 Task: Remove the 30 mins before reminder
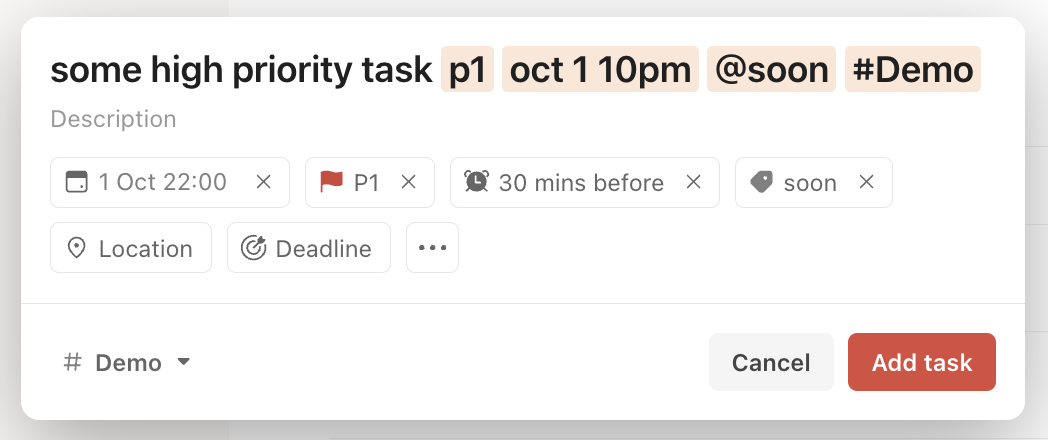[694, 182]
